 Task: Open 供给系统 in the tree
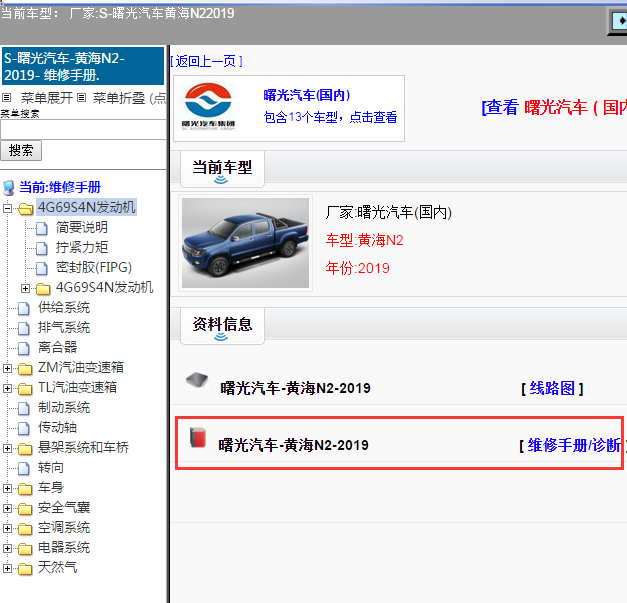click(64, 307)
